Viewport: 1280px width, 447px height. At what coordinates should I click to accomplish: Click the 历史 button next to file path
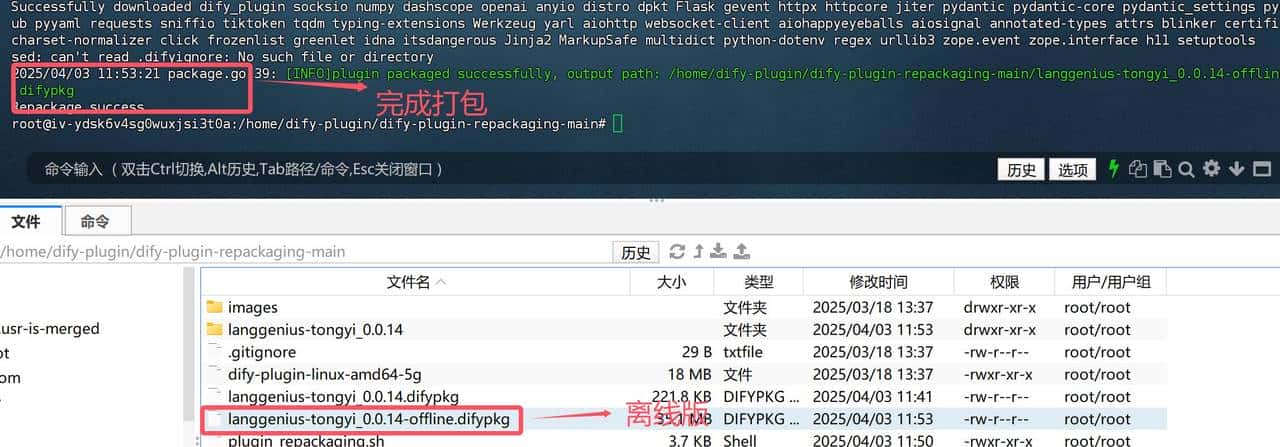[636, 252]
